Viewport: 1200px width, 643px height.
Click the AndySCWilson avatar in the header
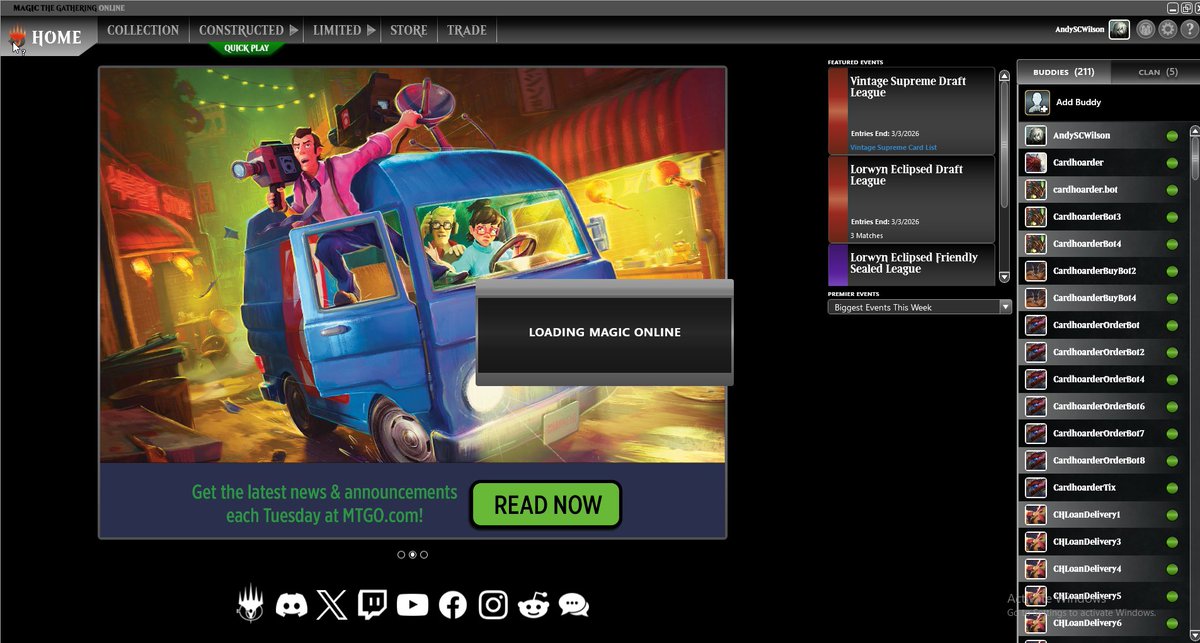[x=1119, y=30]
